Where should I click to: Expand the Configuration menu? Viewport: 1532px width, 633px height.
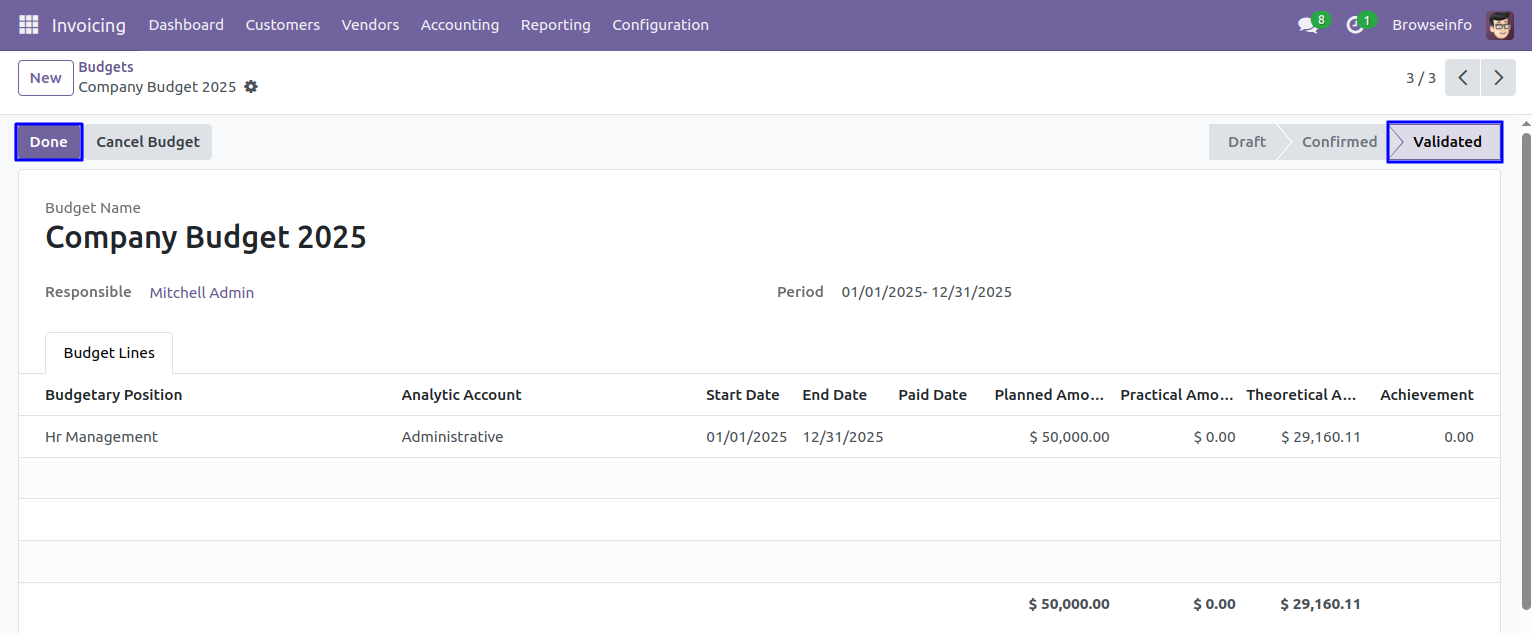(660, 25)
